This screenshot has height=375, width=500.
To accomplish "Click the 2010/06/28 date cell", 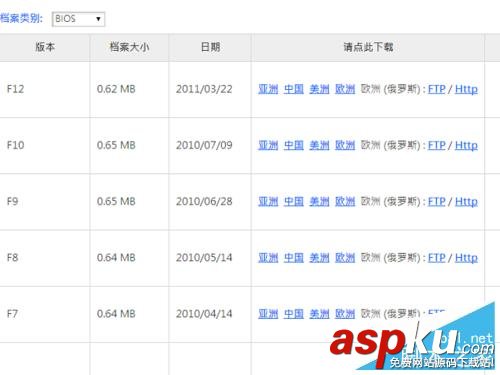I will (x=210, y=201).
